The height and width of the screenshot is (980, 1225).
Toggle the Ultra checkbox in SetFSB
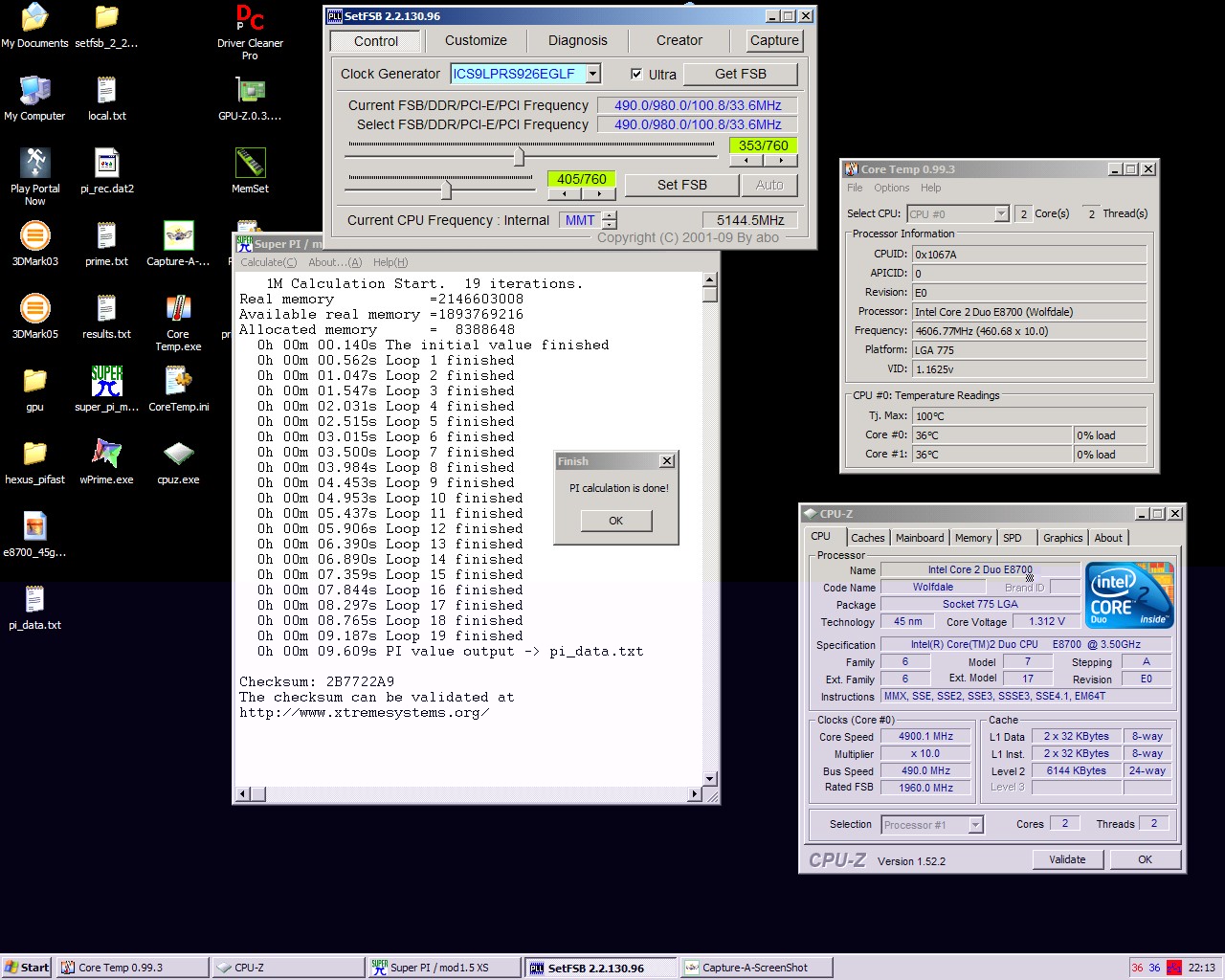tap(636, 74)
